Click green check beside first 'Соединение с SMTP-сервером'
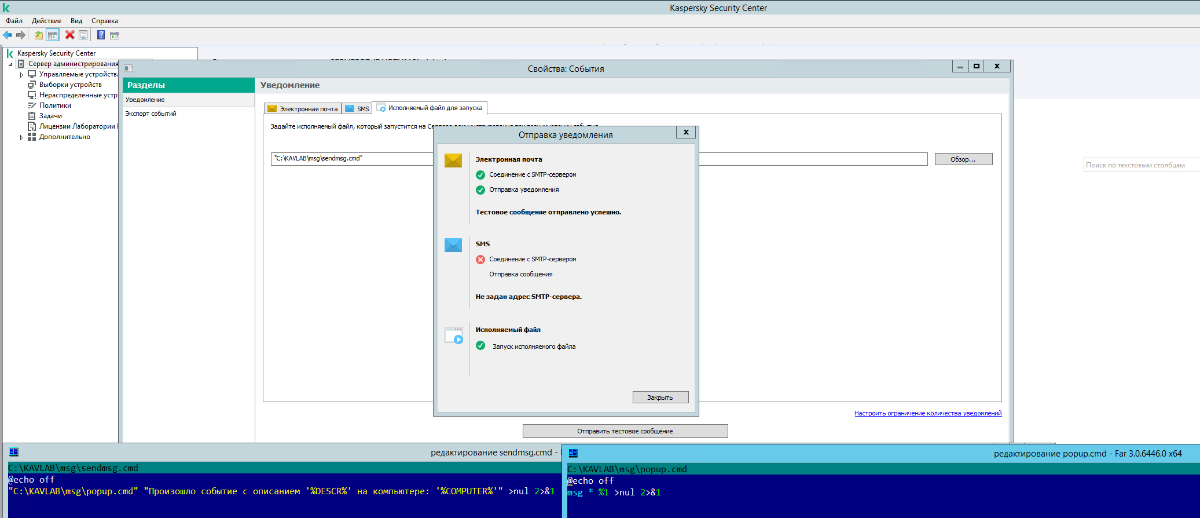This screenshot has width=1200, height=518. [x=480, y=174]
